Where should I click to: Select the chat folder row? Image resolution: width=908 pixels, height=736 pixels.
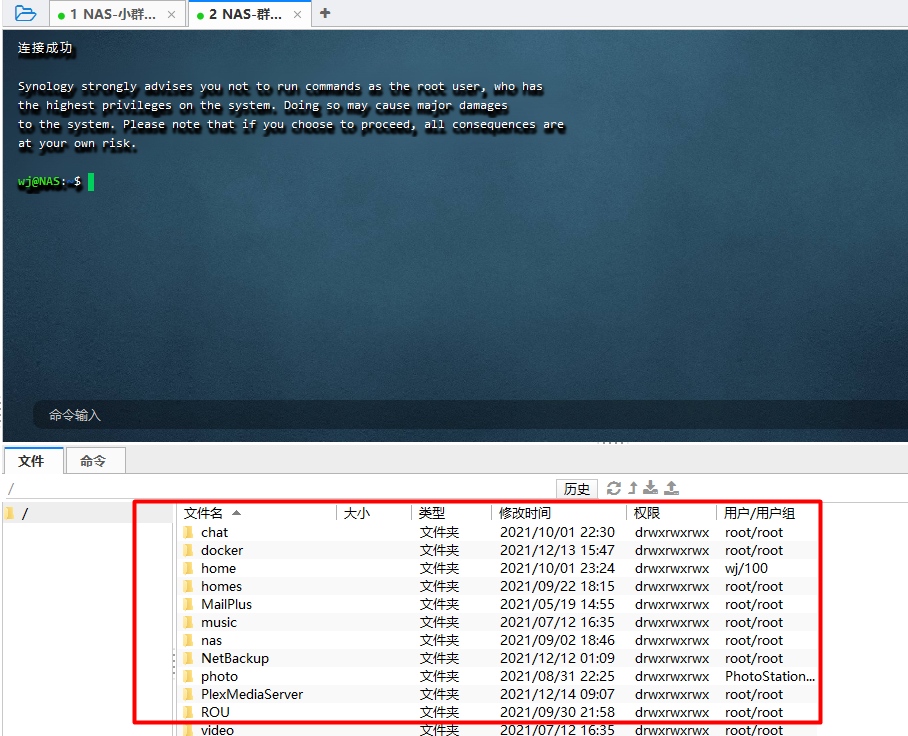coord(498,532)
